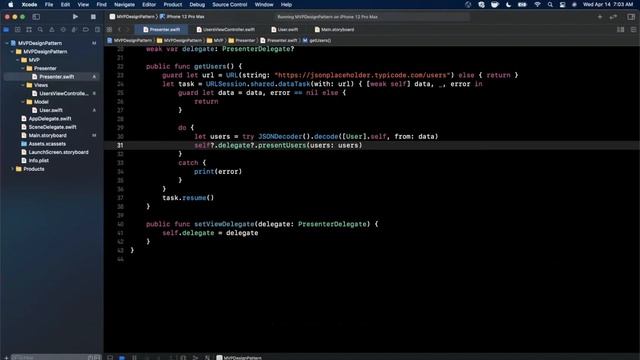Image resolution: width=640 pixels, height=360 pixels.
Task: Open the Debug menu
Action: 197,4
